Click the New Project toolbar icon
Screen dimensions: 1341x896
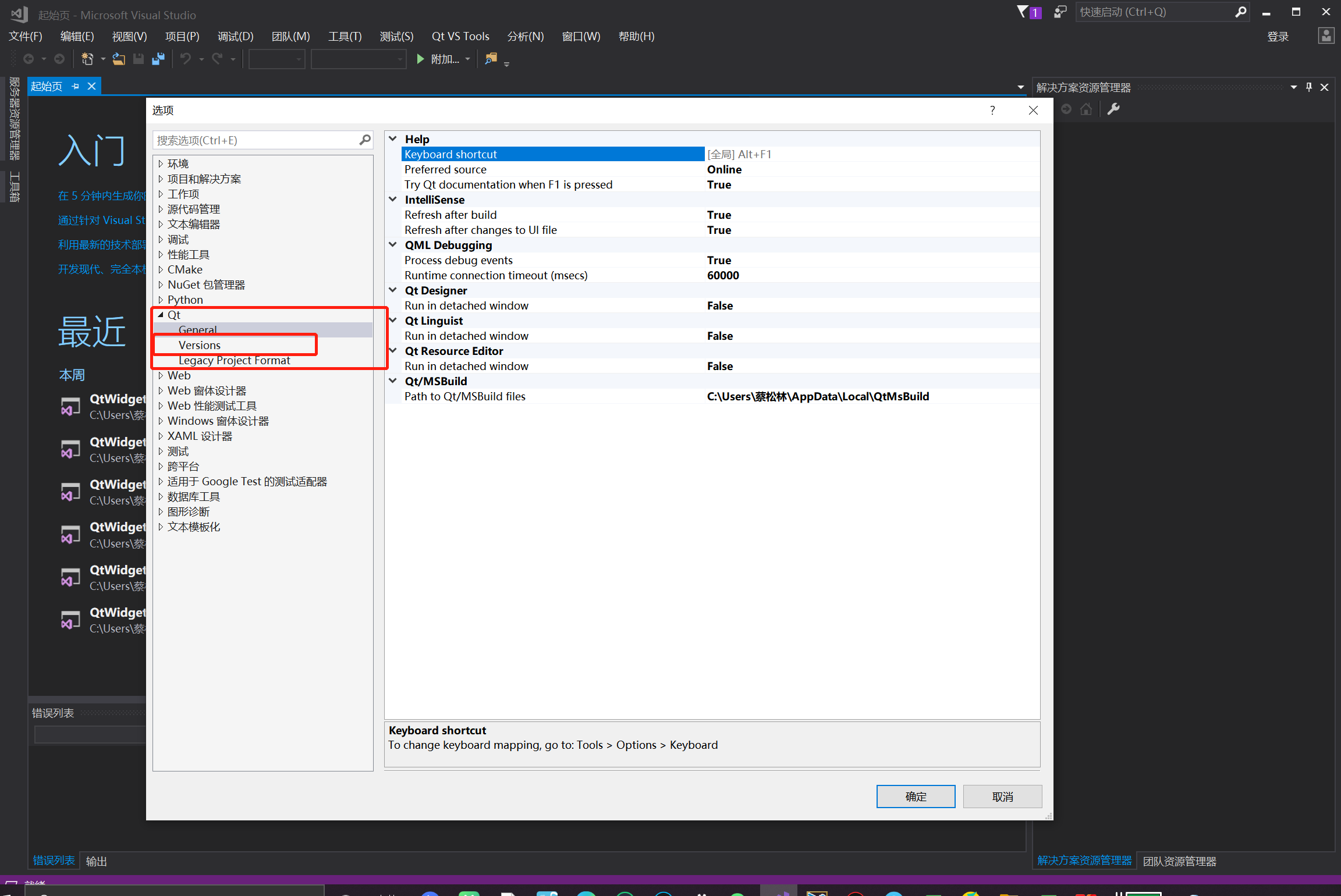(x=87, y=59)
